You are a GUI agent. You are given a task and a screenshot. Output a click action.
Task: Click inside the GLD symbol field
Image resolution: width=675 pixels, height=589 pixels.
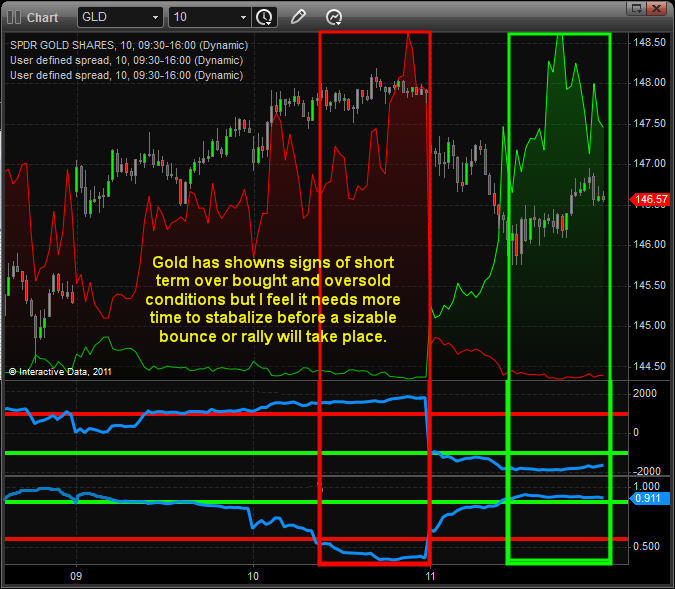[110, 17]
